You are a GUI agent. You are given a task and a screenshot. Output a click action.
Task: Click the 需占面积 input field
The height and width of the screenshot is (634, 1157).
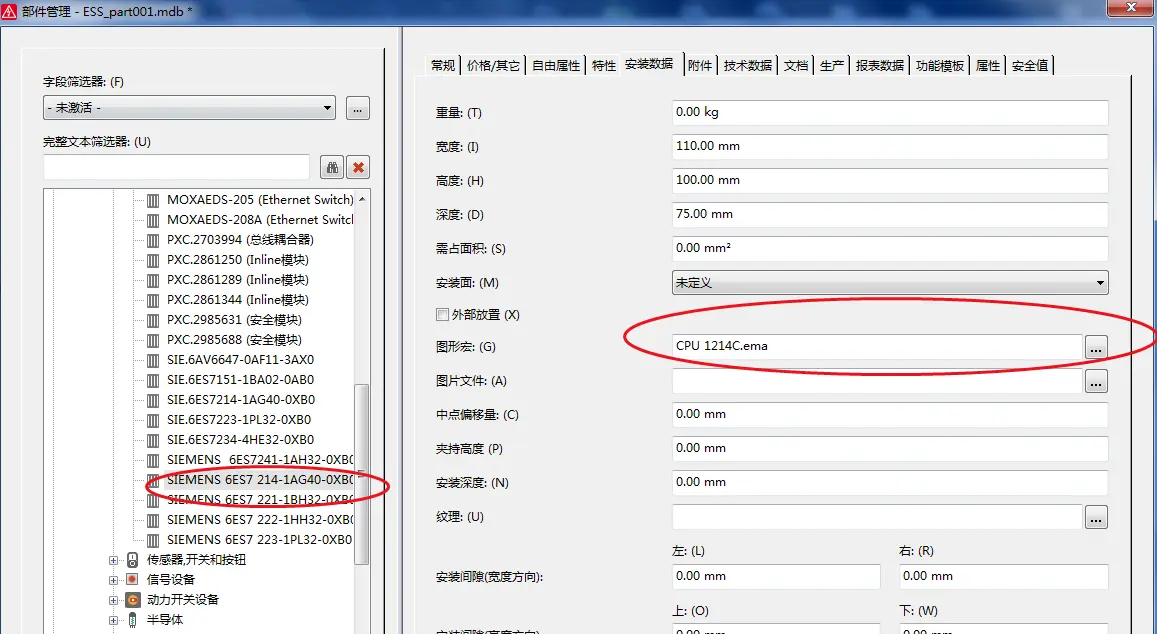890,248
